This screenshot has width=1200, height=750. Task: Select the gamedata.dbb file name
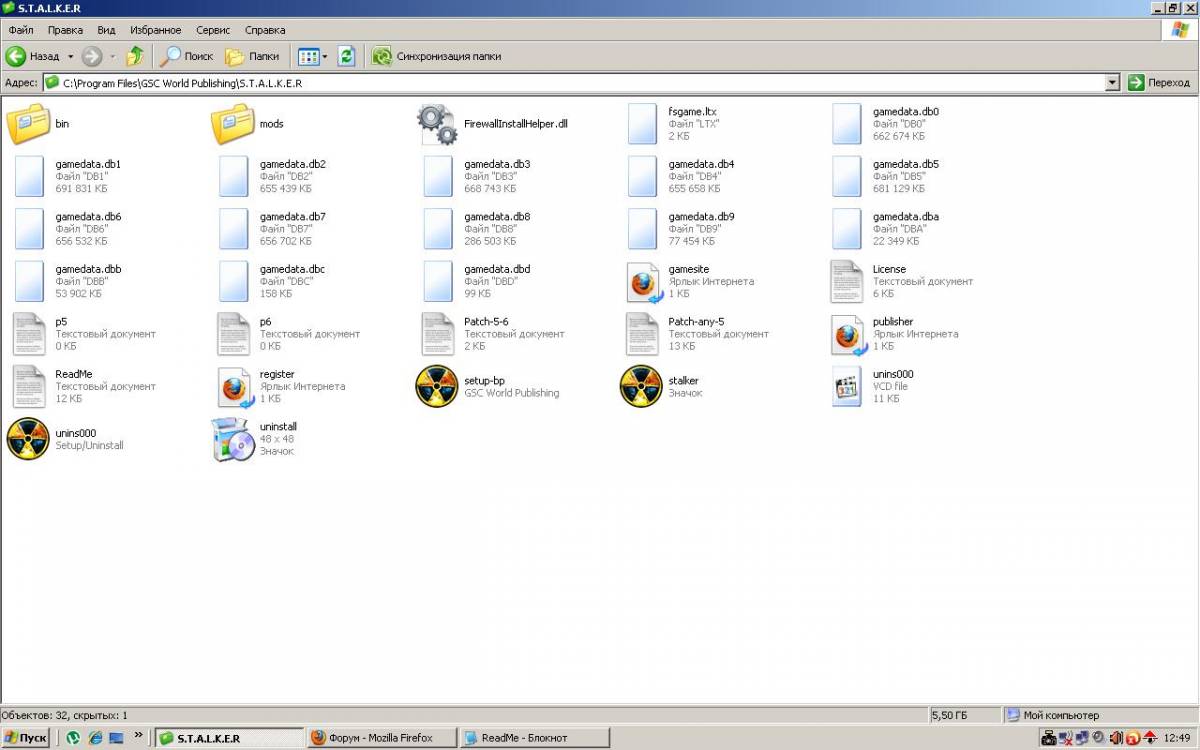coord(88,269)
